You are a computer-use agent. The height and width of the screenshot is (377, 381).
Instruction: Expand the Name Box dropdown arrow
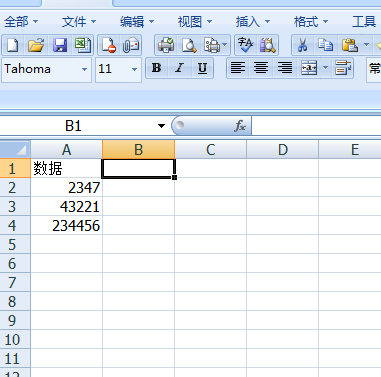(161, 126)
